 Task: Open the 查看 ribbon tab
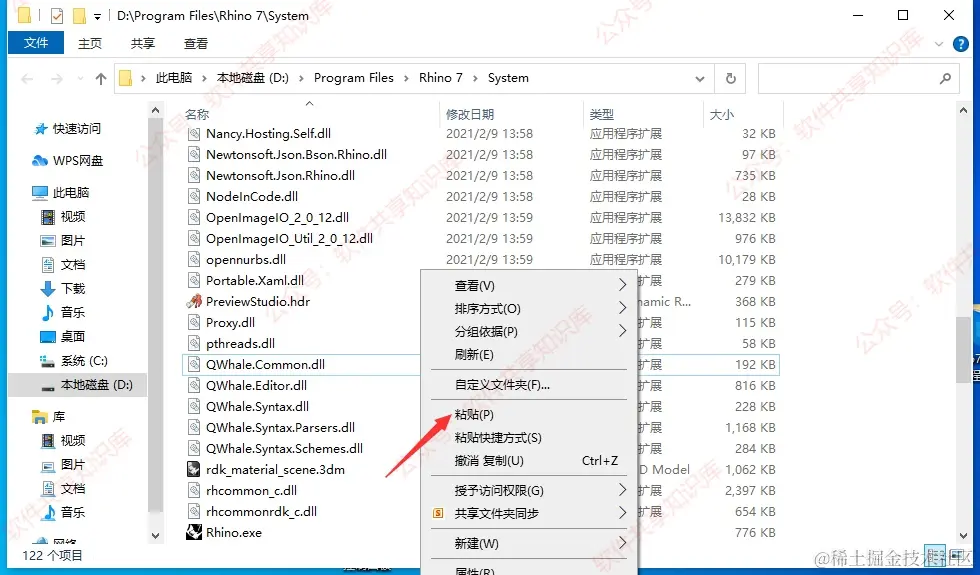click(196, 43)
